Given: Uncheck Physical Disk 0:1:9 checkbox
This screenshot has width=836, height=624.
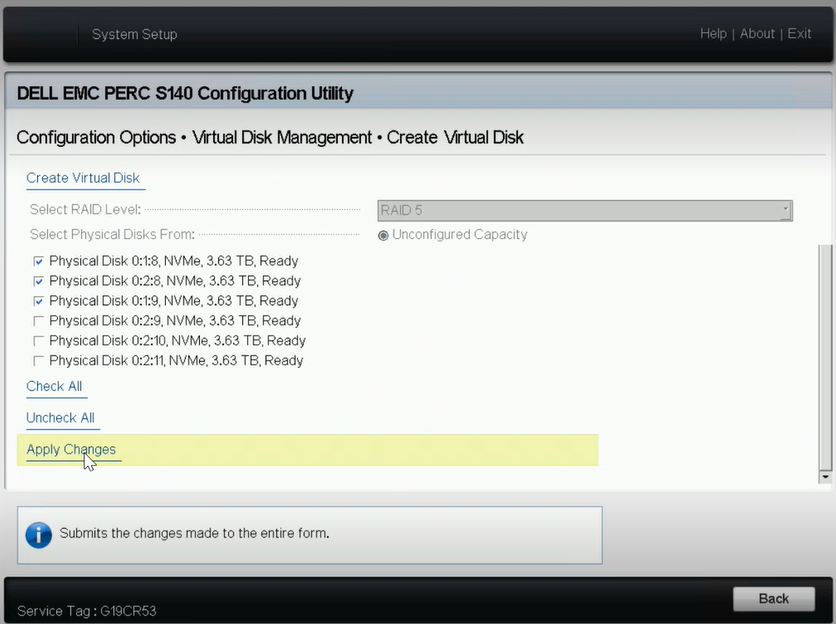Looking at the screenshot, I should (x=38, y=301).
